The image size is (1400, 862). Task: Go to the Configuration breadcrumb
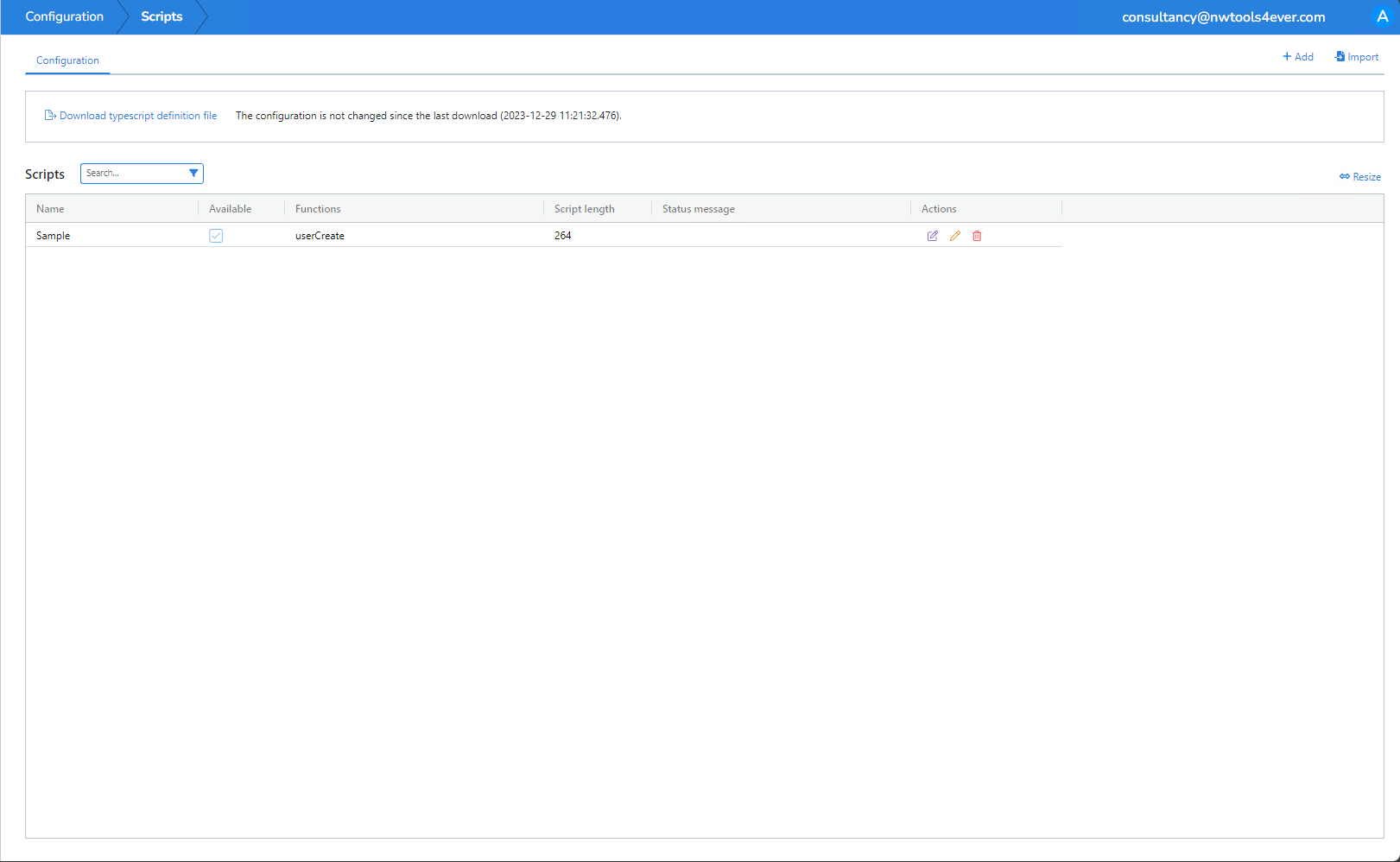64,16
